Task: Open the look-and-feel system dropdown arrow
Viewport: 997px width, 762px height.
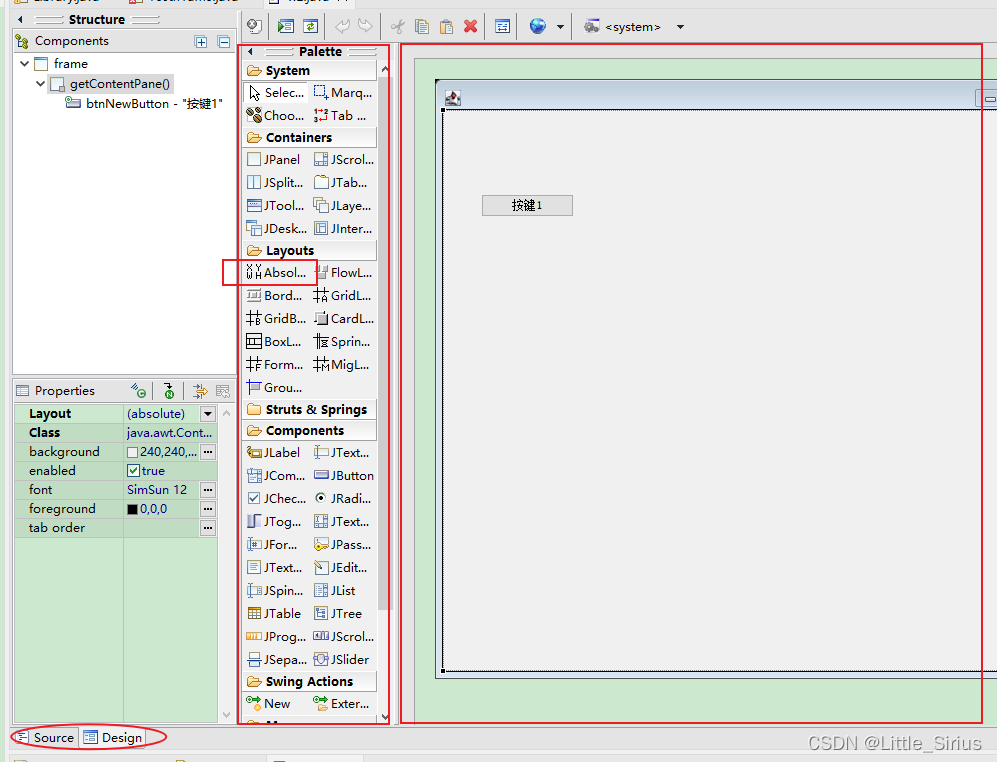Action: (x=680, y=27)
